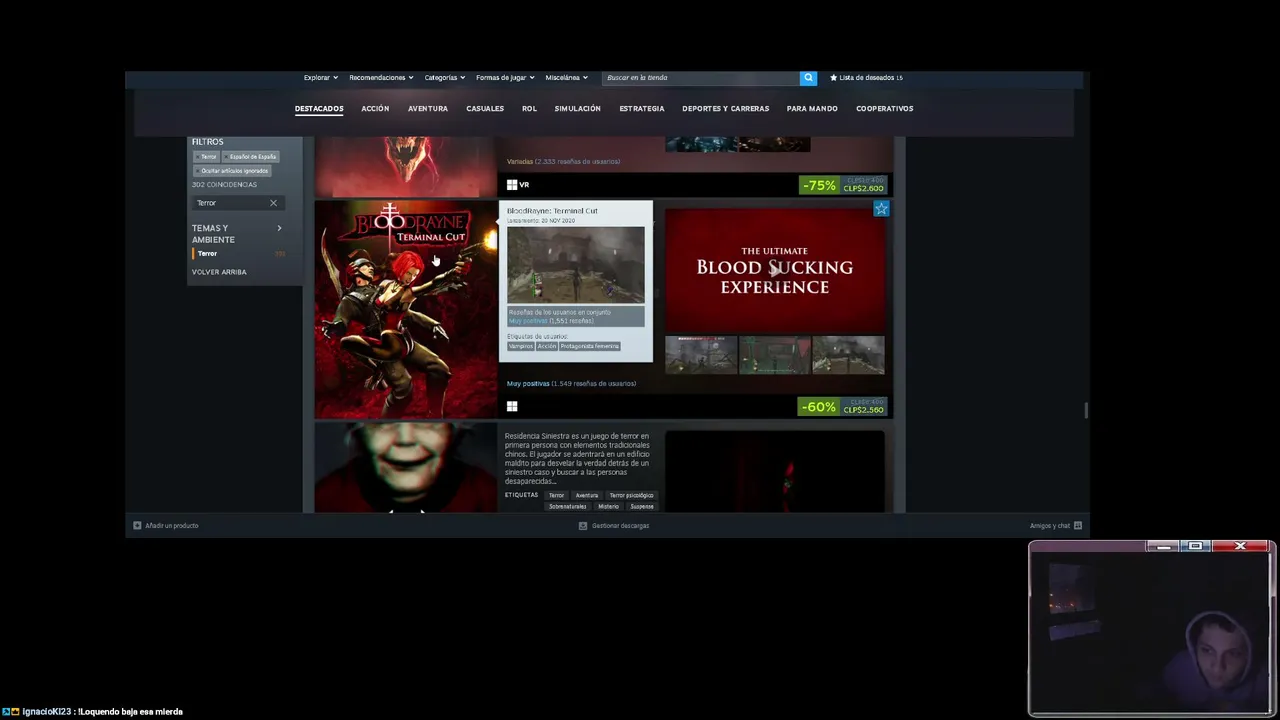Open the BloodRayne Terminal Cut cover image
Image resolution: width=1280 pixels, height=720 pixels.
coord(406,309)
